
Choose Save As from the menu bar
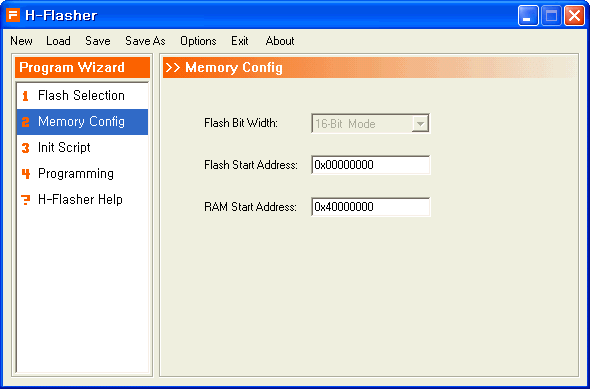[145, 41]
